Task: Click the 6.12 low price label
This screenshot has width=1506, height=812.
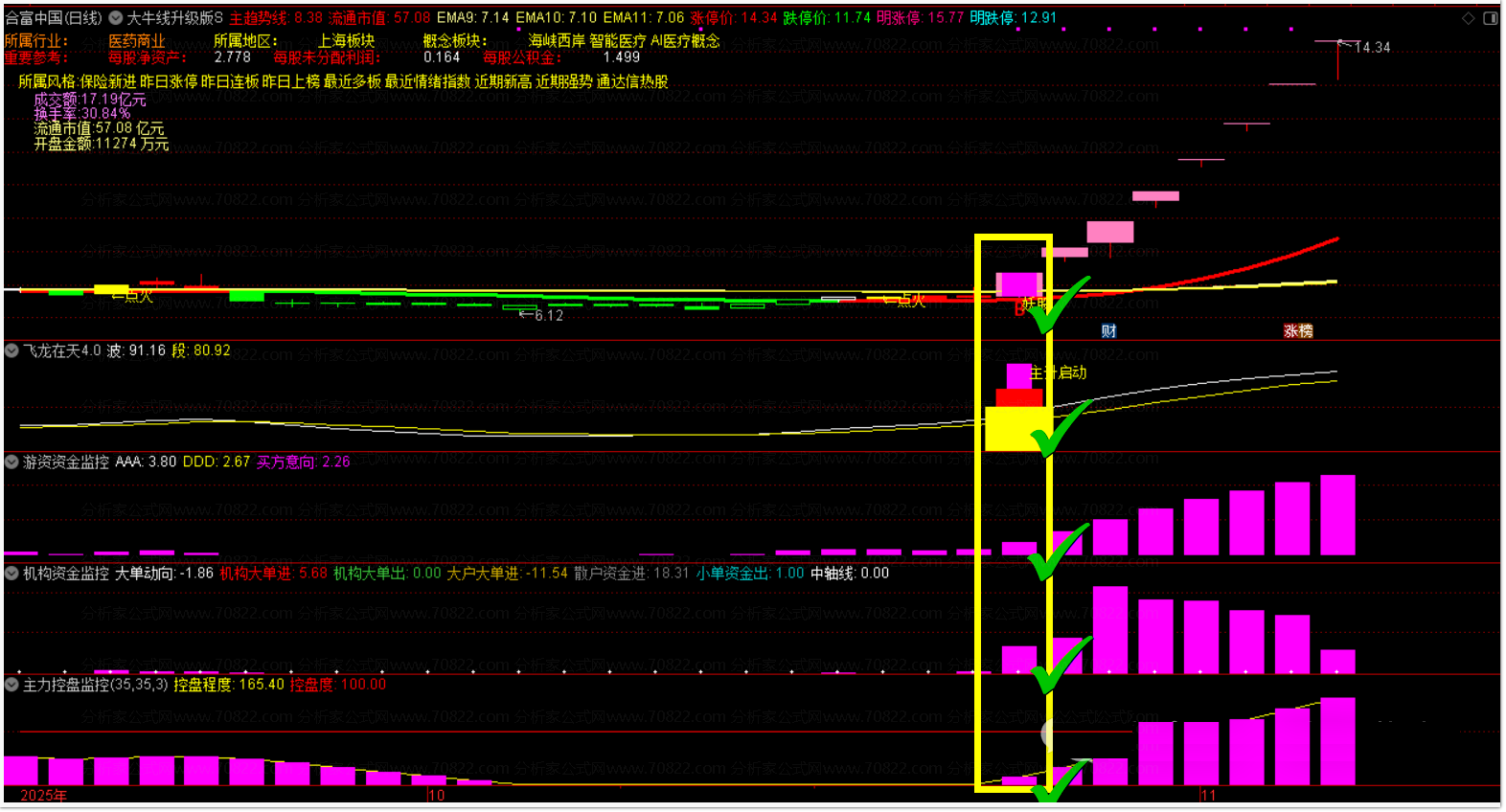Action: (x=549, y=315)
